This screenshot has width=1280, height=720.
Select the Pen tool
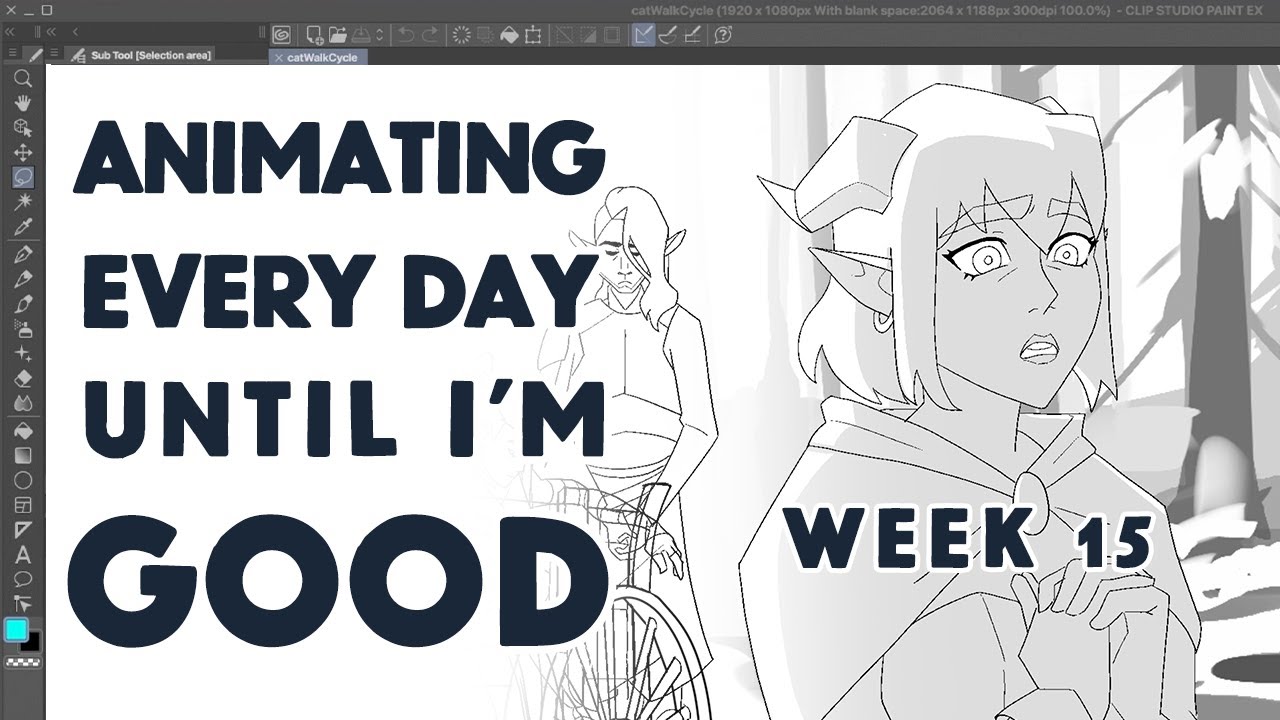[22, 255]
